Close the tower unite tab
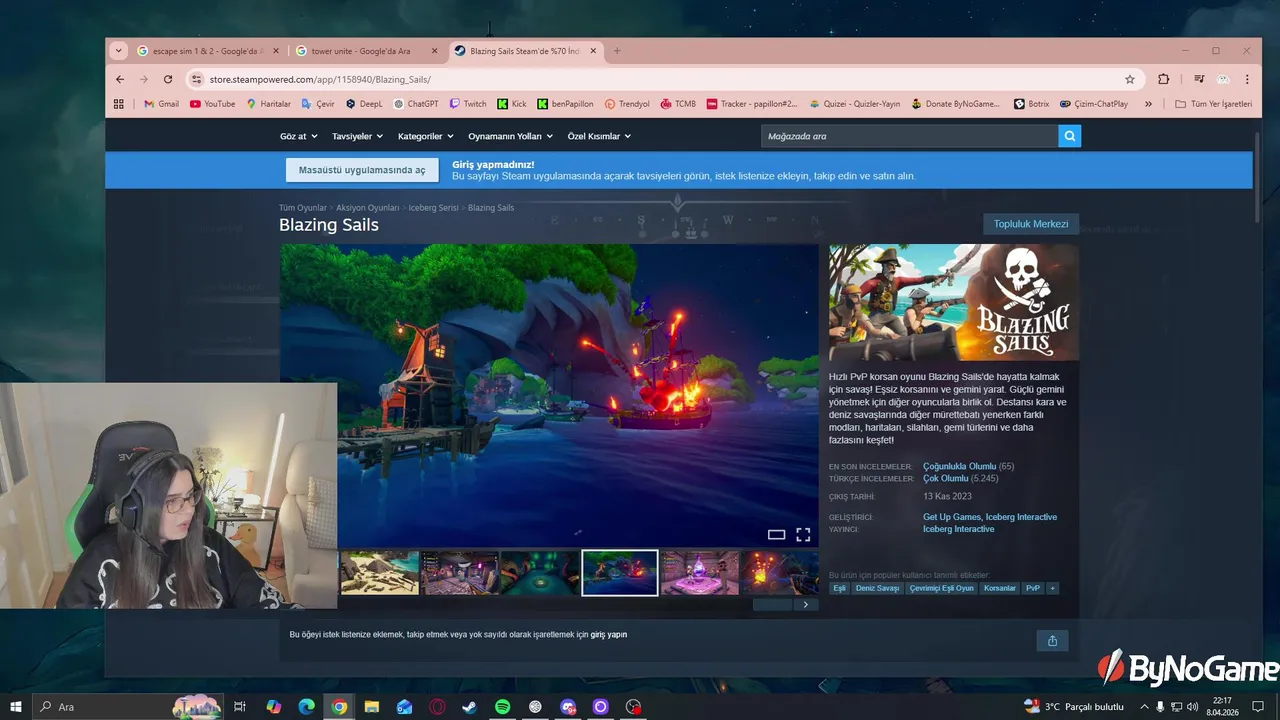The height and width of the screenshot is (720, 1280). click(x=434, y=51)
